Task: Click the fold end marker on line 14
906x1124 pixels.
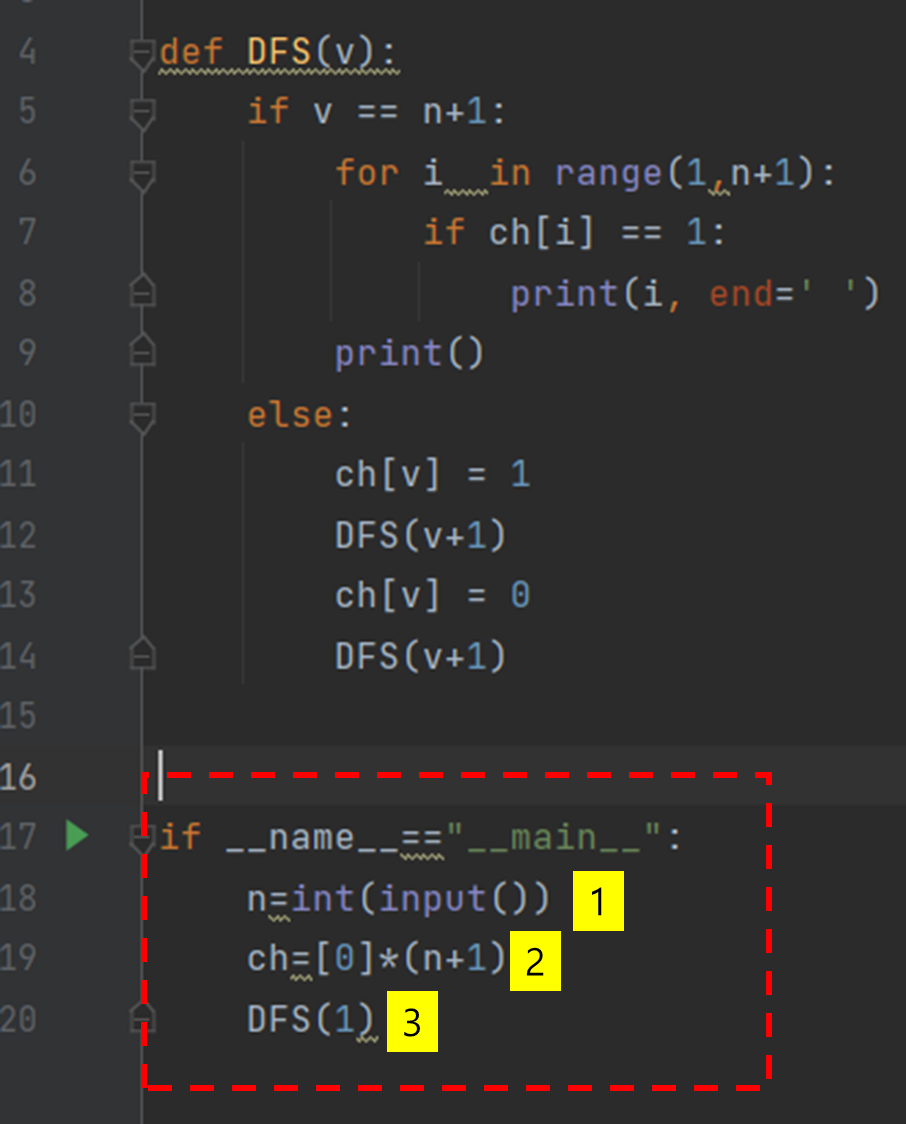Action: coord(142,652)
